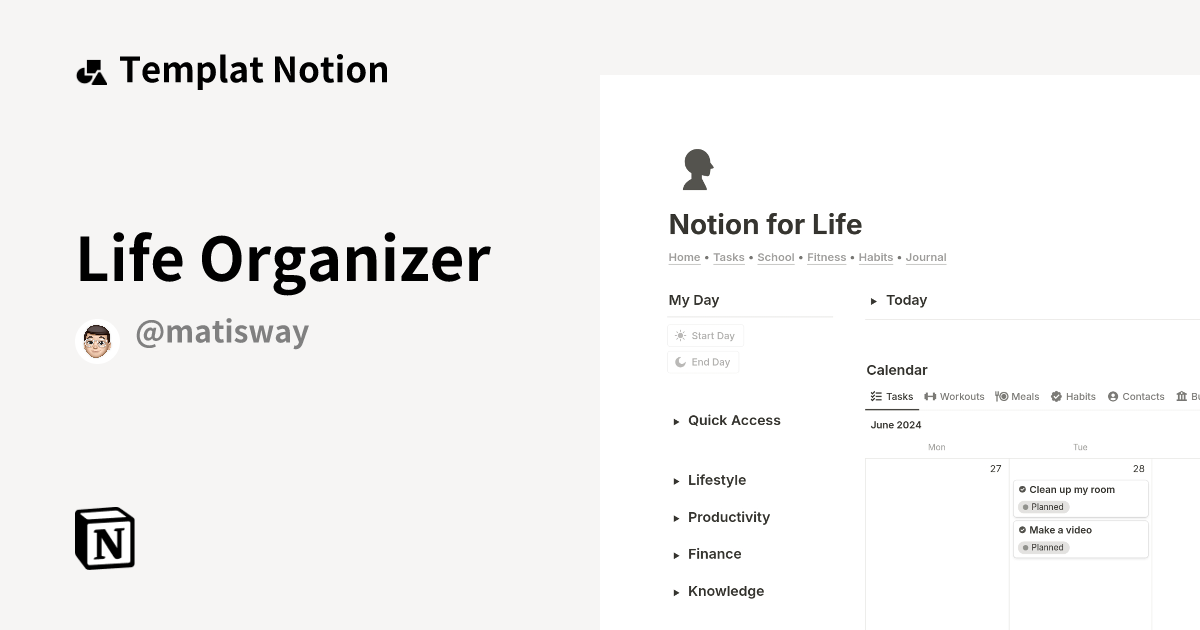Open Contacts via the person icon
The image size is (1200, 630).
pyautogui.click(x=1114, y=396)
